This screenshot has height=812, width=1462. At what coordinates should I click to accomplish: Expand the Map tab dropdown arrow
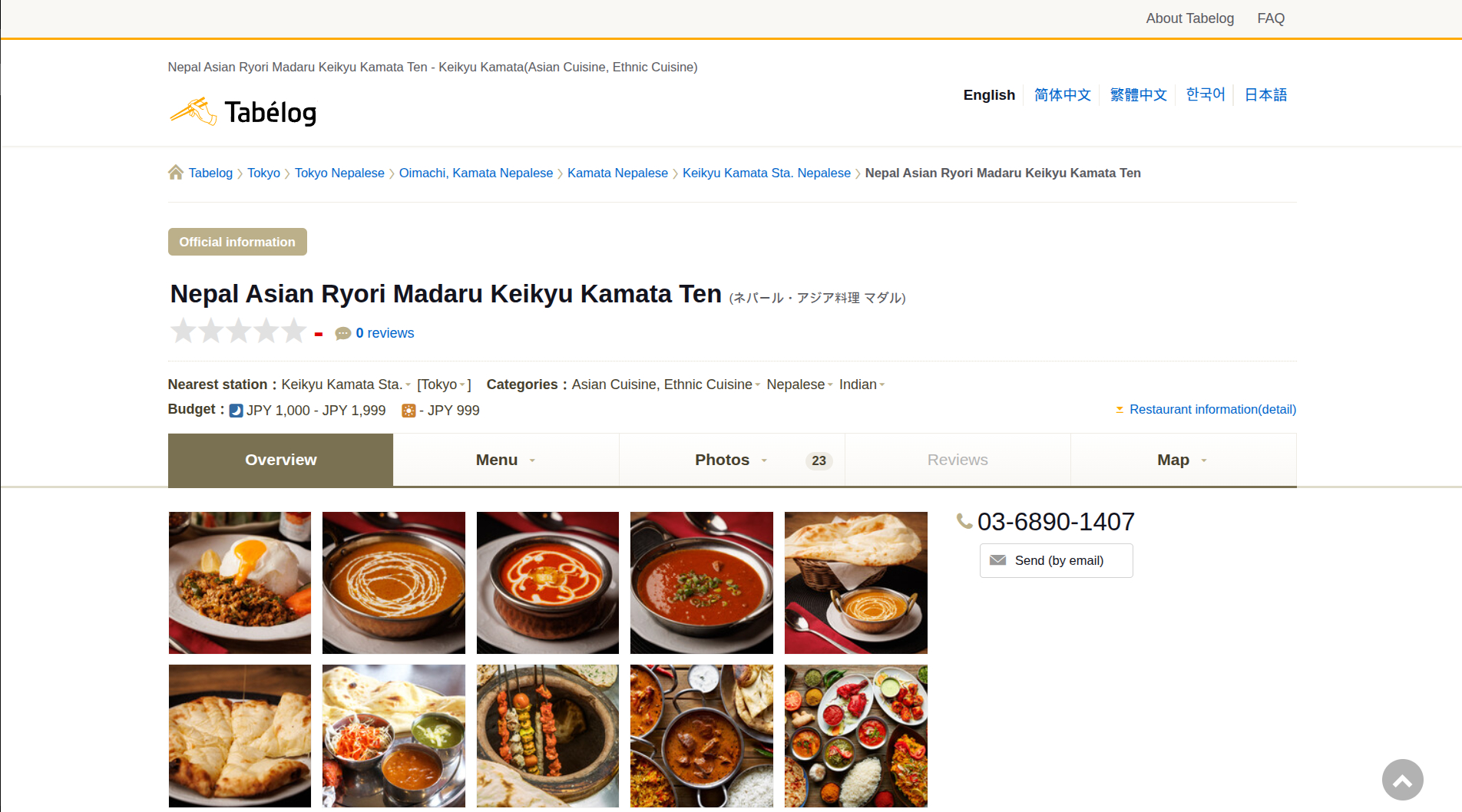(x=1204, y=460)
